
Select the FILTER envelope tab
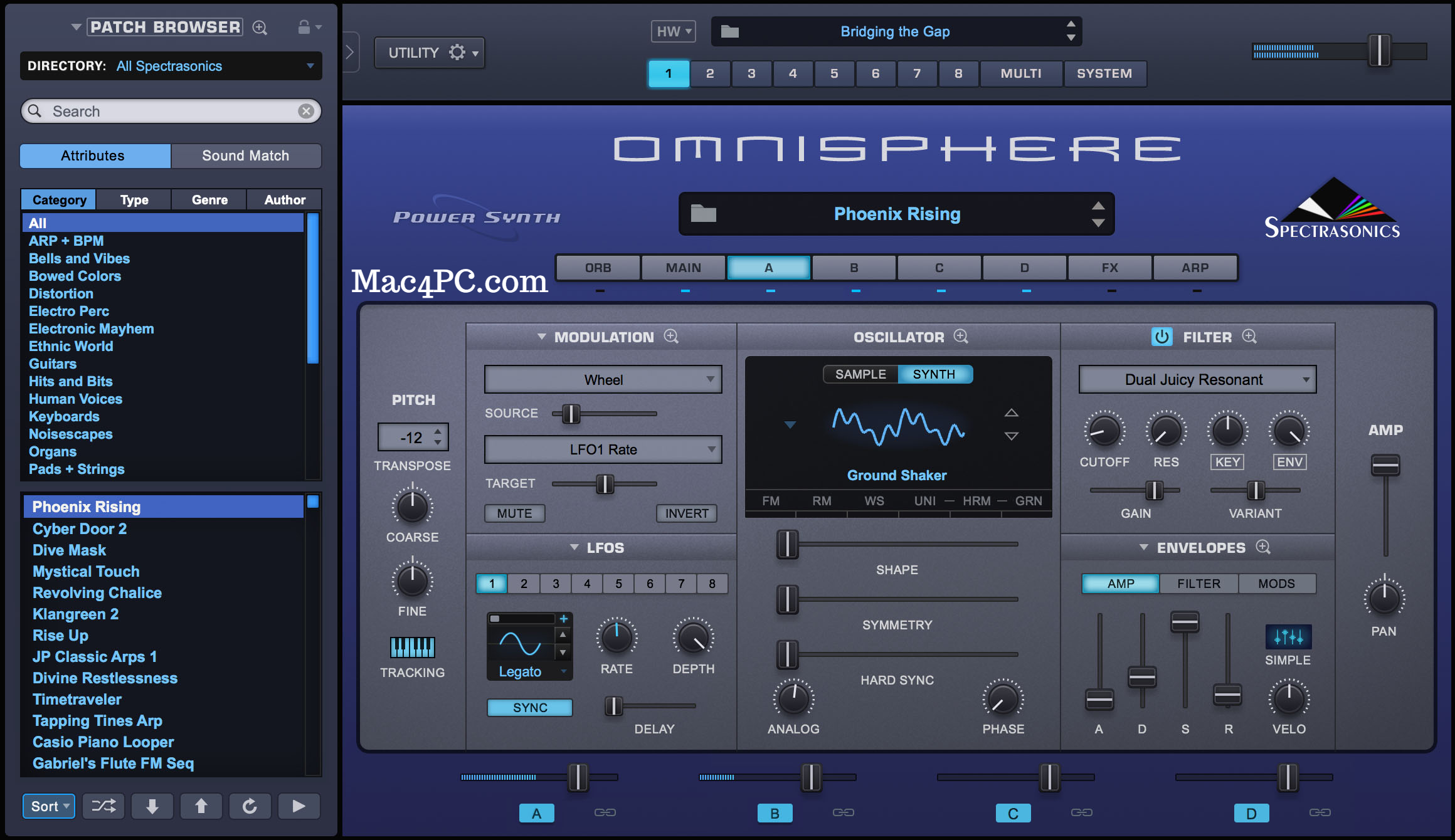tap(1198, 584)
